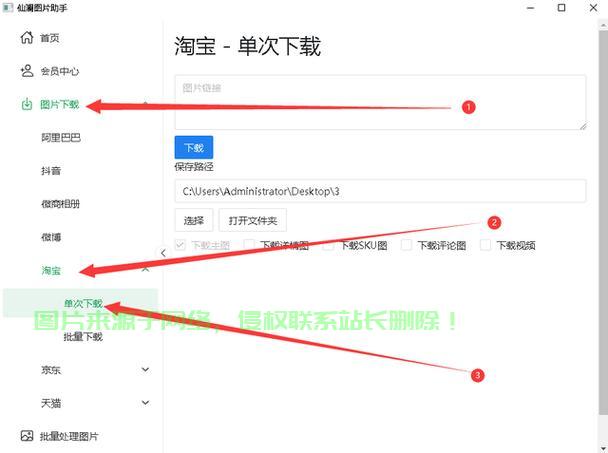
Task: Click the 京东 sidebar label
Action: pos(51,370)
